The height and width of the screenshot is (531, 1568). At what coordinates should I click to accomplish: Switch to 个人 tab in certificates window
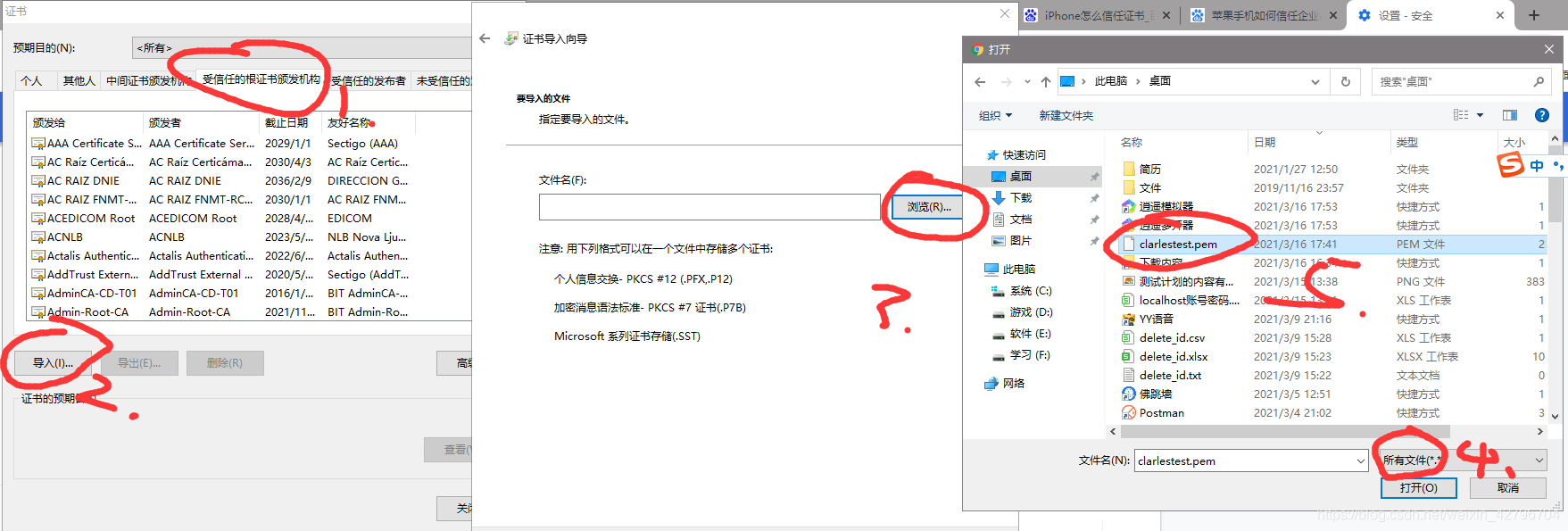(32, 81)
